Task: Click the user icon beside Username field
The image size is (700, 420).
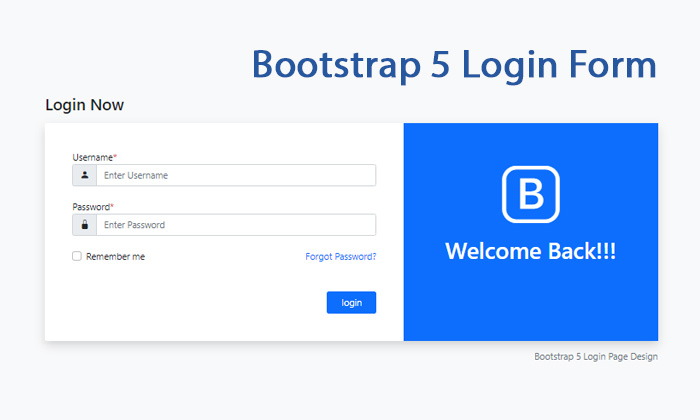Action: [84, 175]
